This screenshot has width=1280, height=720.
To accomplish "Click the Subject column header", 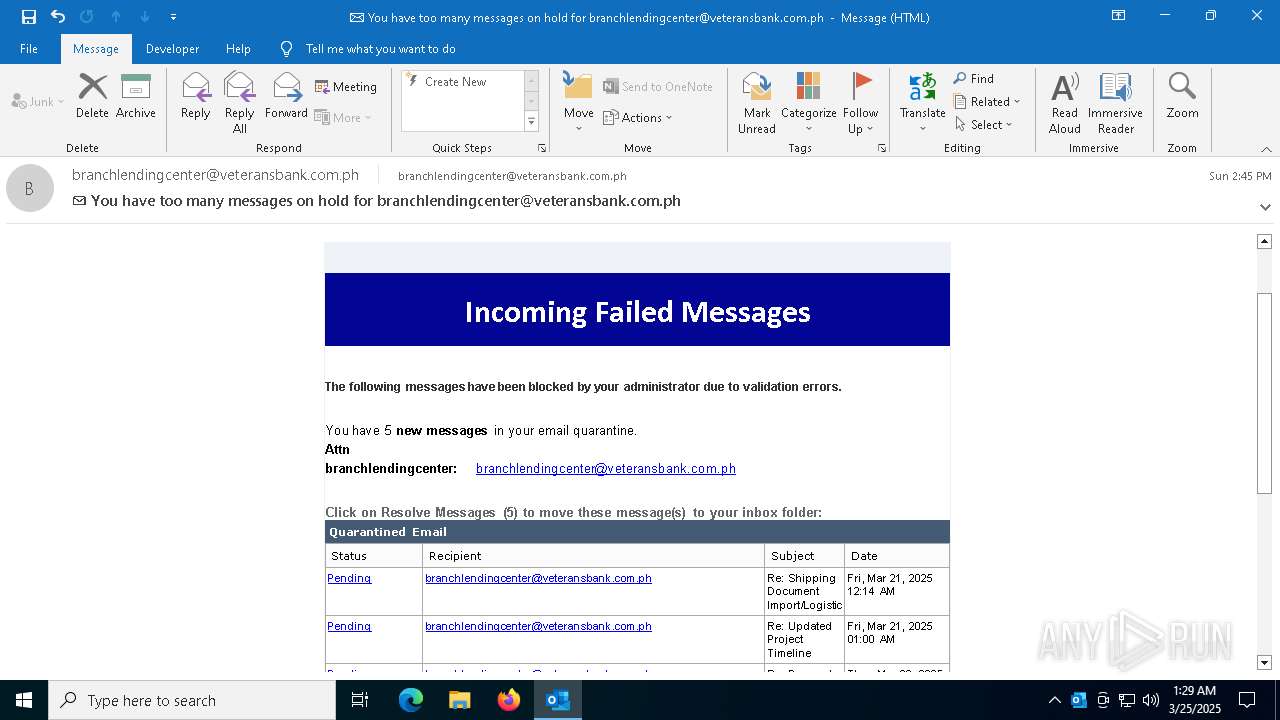I will pos(804,556).
